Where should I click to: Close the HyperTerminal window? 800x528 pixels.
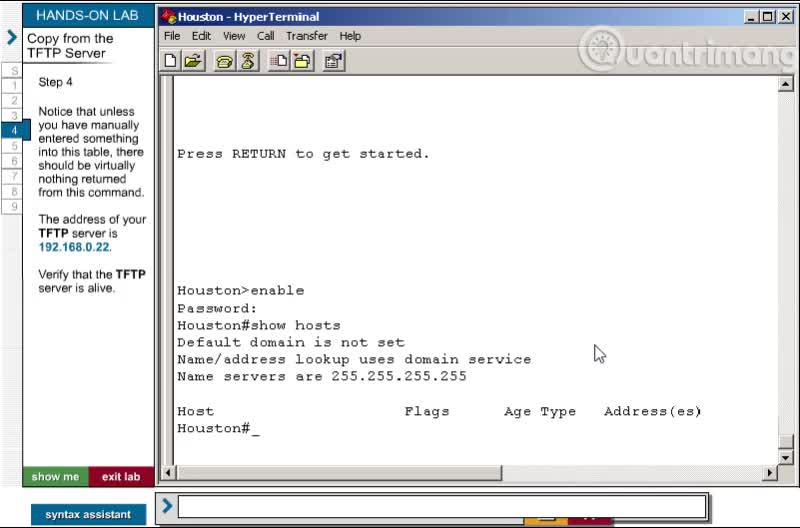786,17
